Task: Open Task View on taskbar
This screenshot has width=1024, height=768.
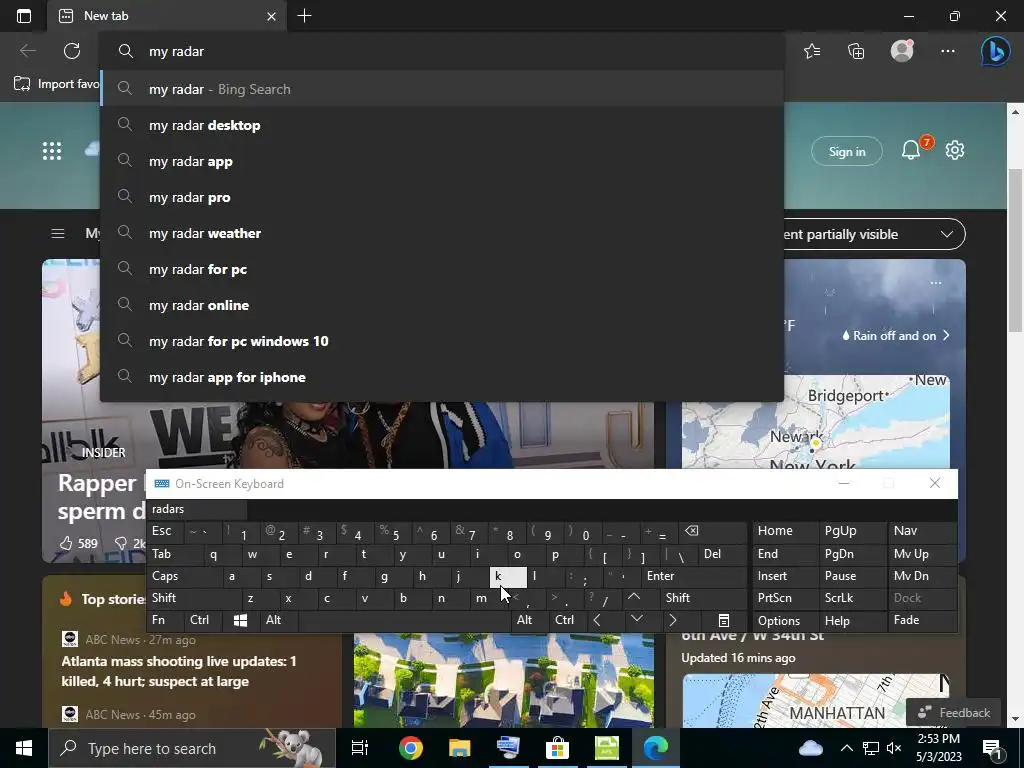Action: point(359,748)
